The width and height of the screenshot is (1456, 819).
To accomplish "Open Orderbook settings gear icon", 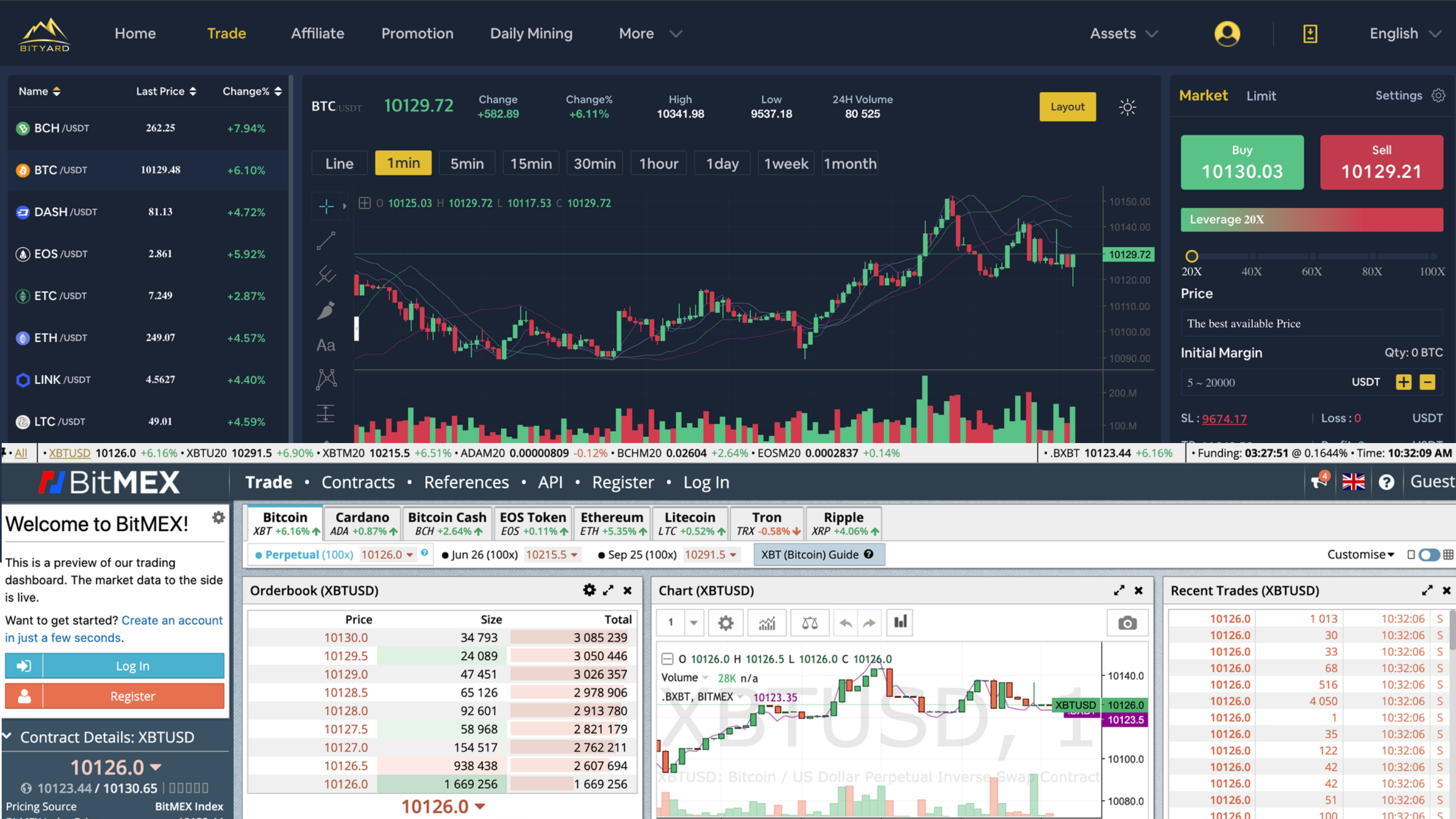I will [x=589, y=590].
